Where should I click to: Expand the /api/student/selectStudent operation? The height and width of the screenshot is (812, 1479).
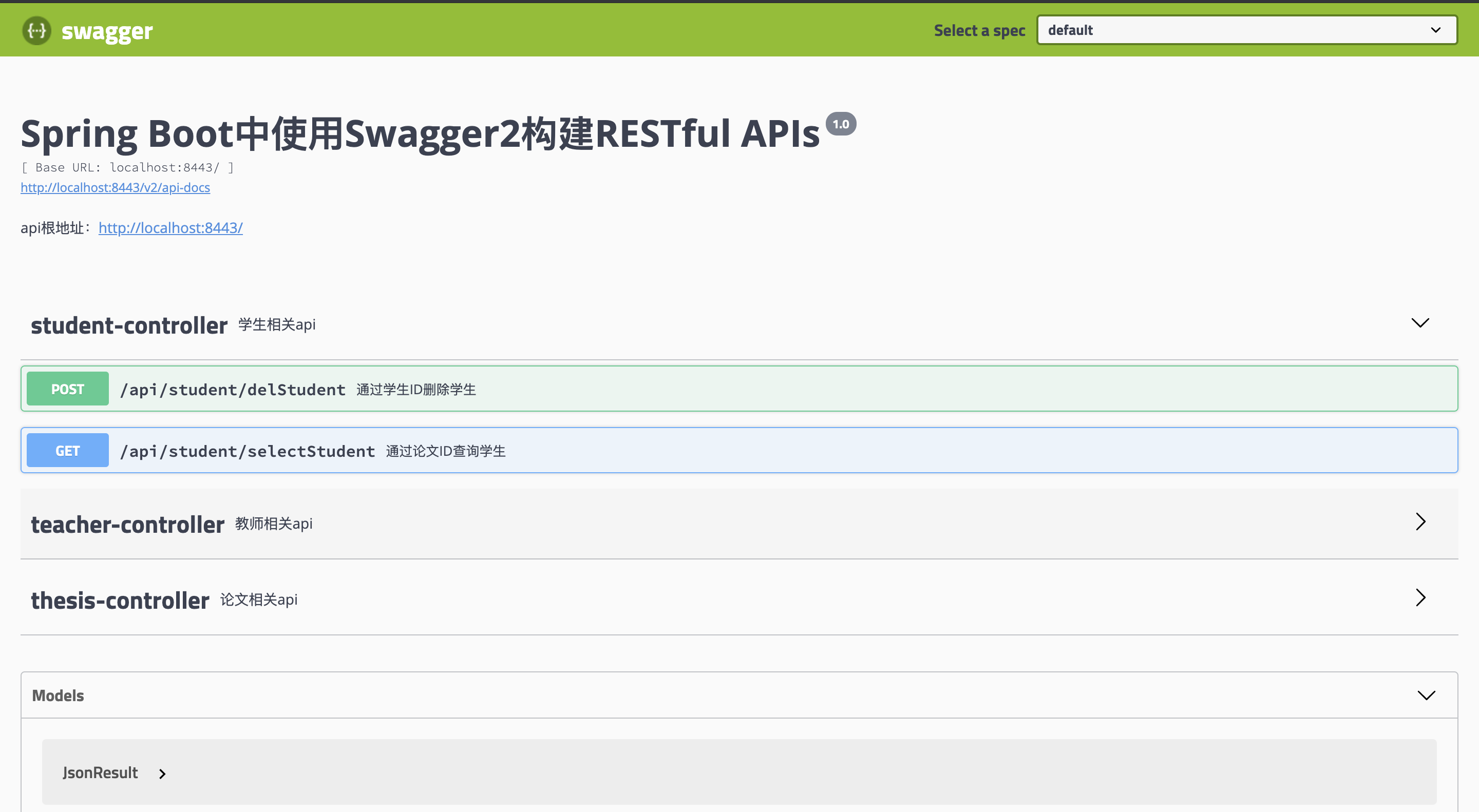click(x=247, y=451)
